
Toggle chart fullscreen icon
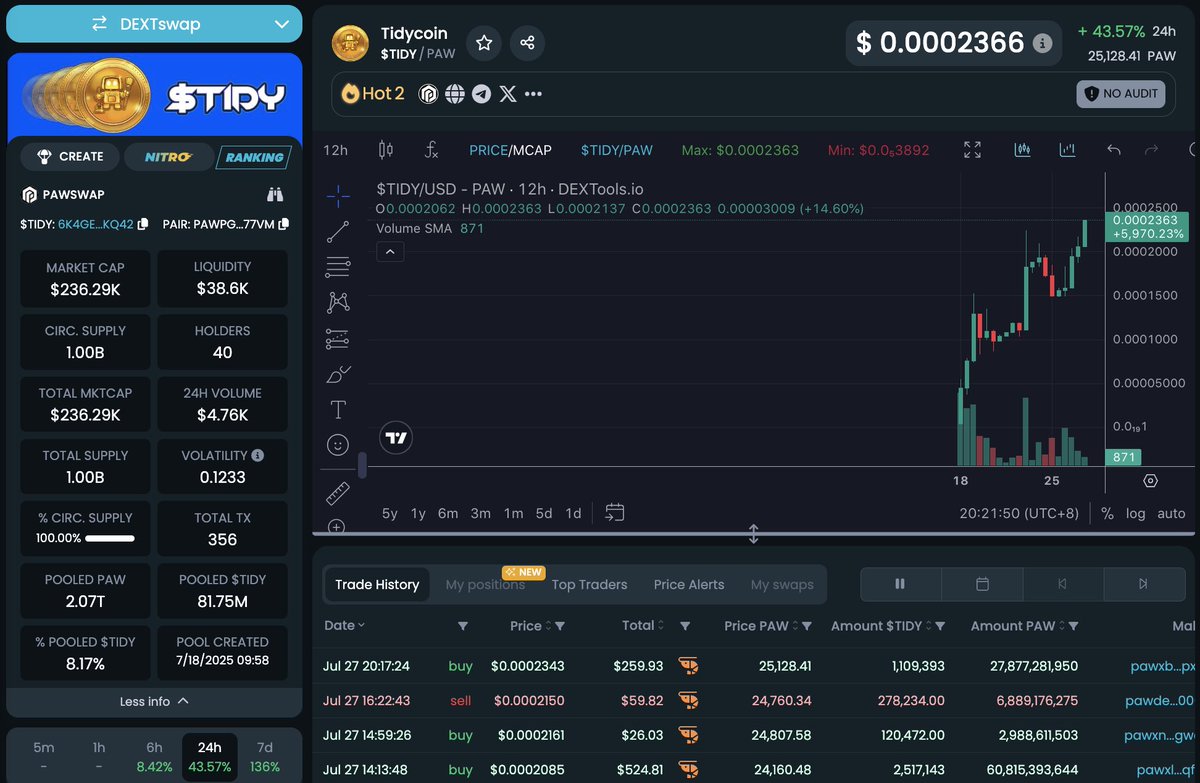coord(972,150)
